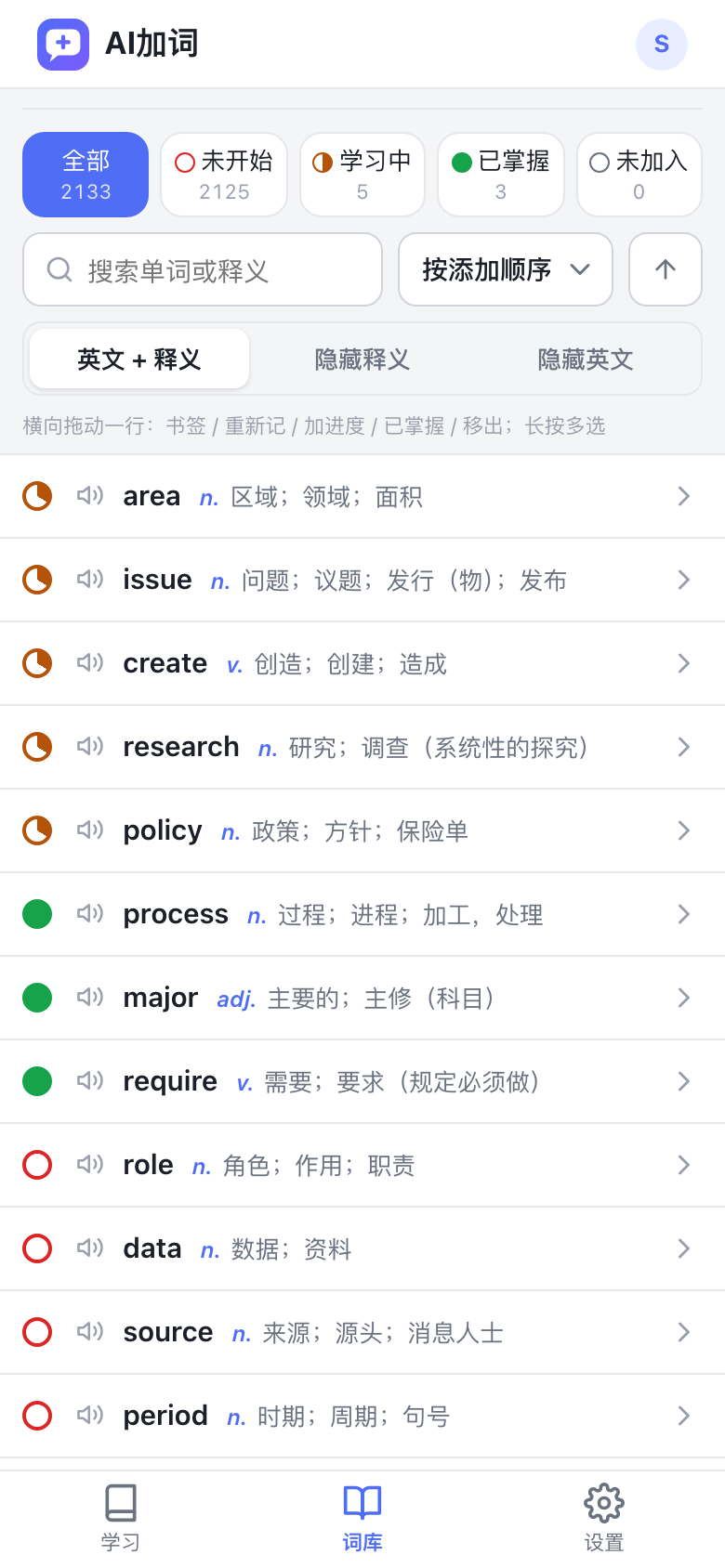Click definition 政策；方针；保险单

[x=360, y=831]
